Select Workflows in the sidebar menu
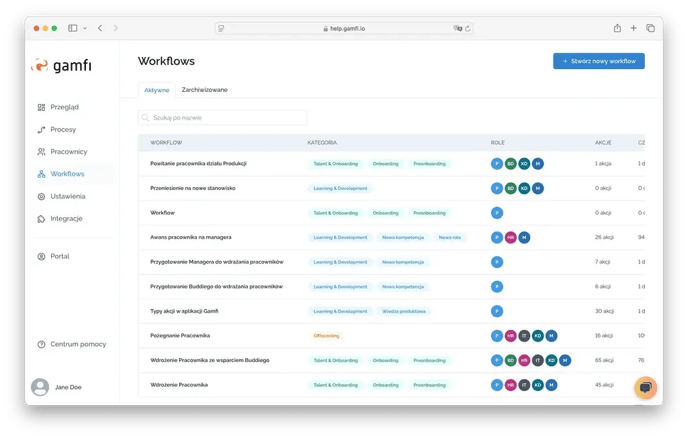688x438 pixels. point(67,174)
